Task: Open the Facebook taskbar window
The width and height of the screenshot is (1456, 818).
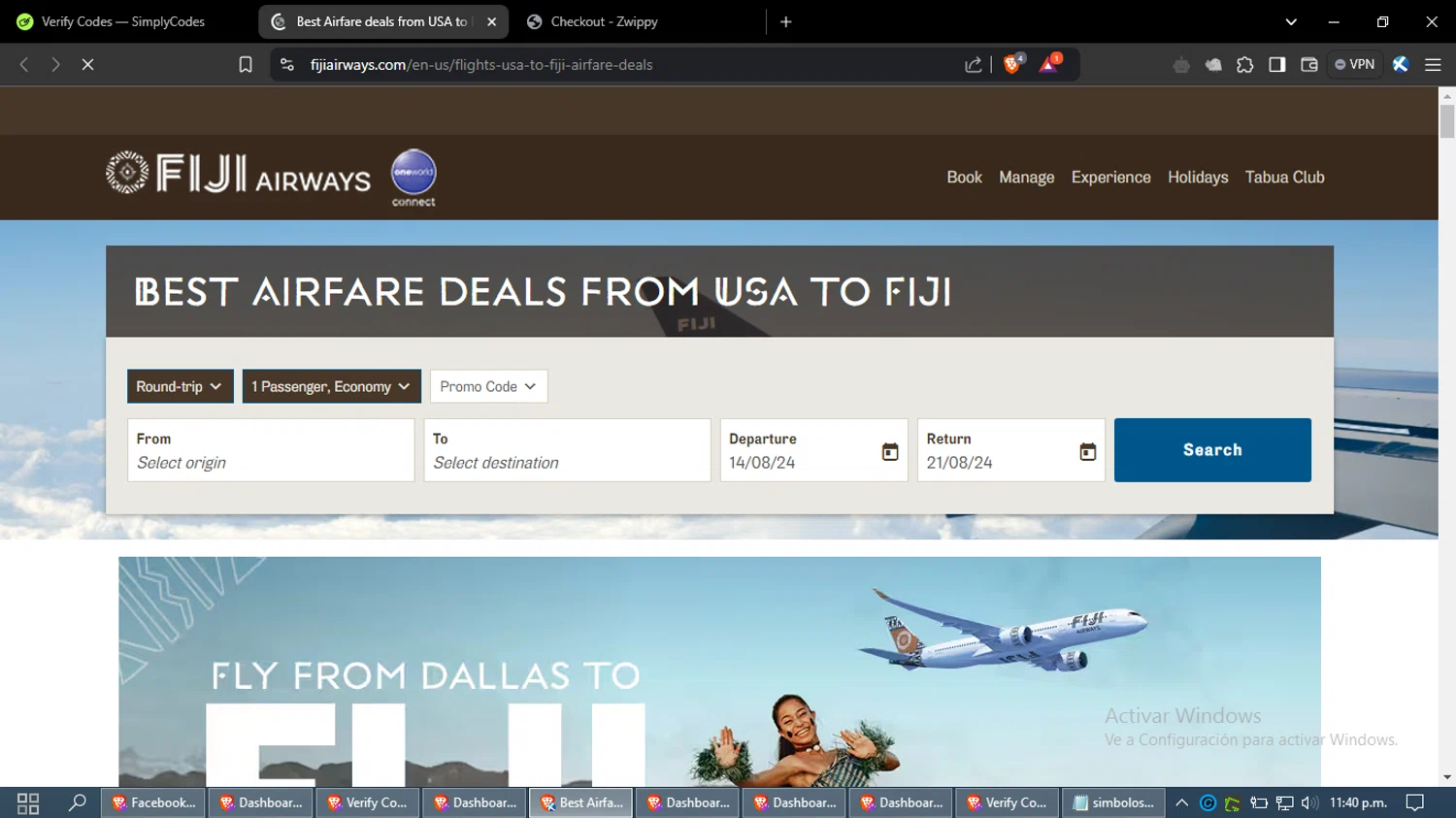Action: click(x=153, y=802)
